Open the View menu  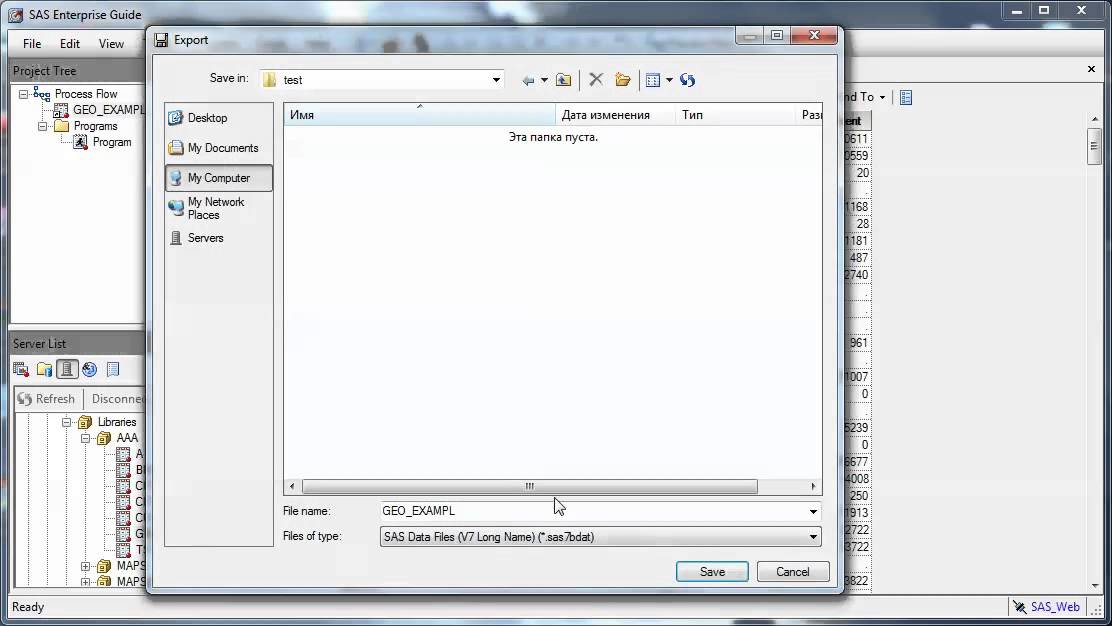[x=111, y=44]
